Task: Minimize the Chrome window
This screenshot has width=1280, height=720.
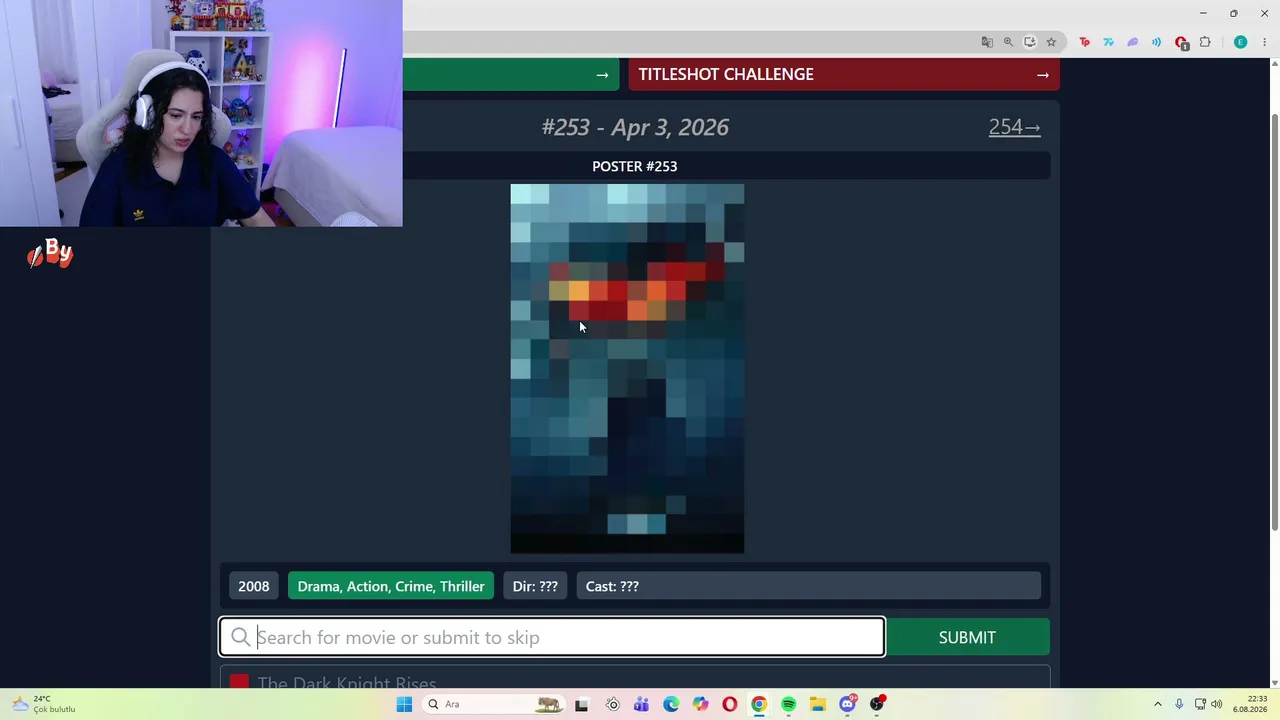Action: [x=1202, y=13]
